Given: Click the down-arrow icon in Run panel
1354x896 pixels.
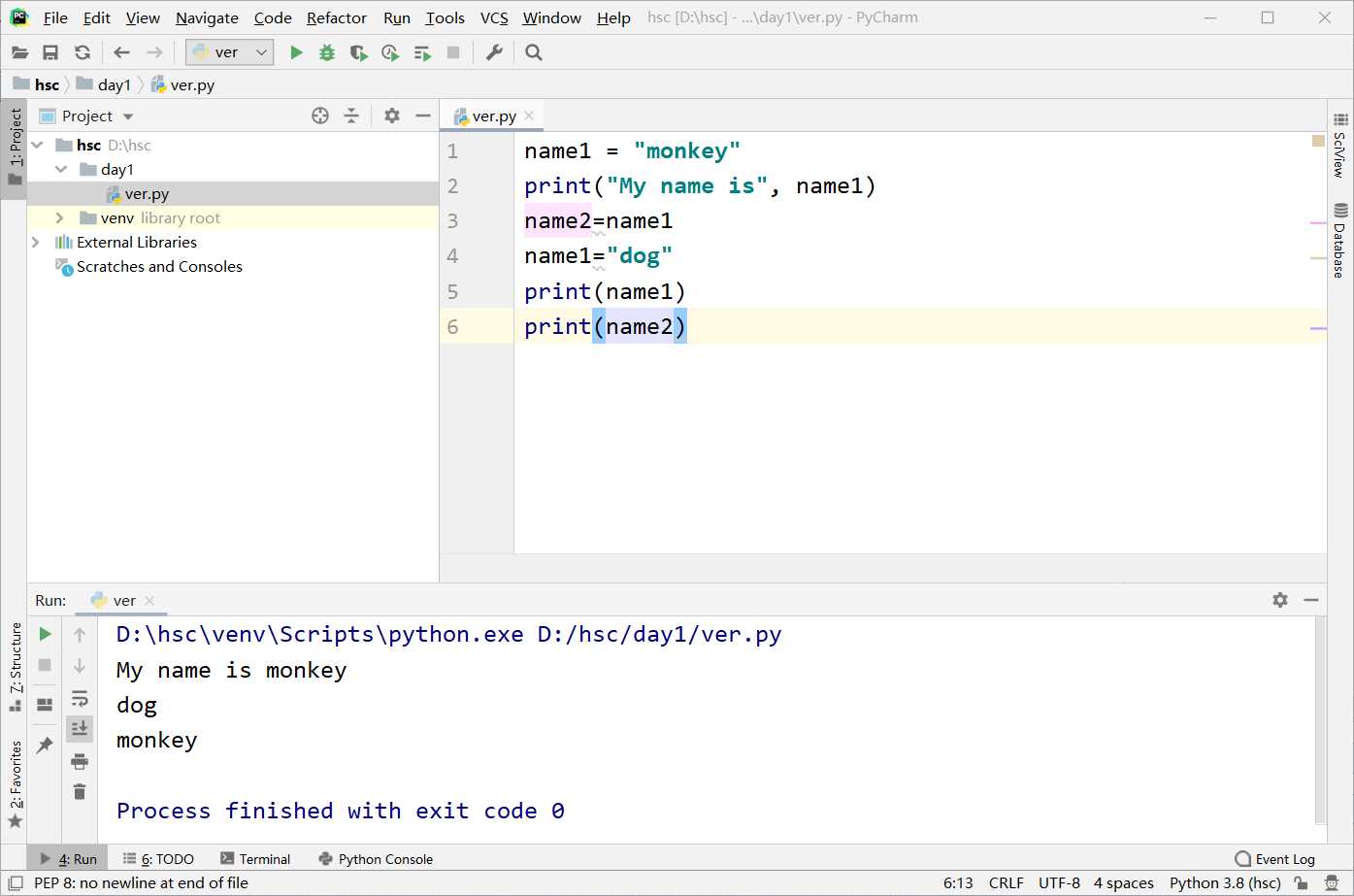Looking at the screenshot, I should [80, 666].
